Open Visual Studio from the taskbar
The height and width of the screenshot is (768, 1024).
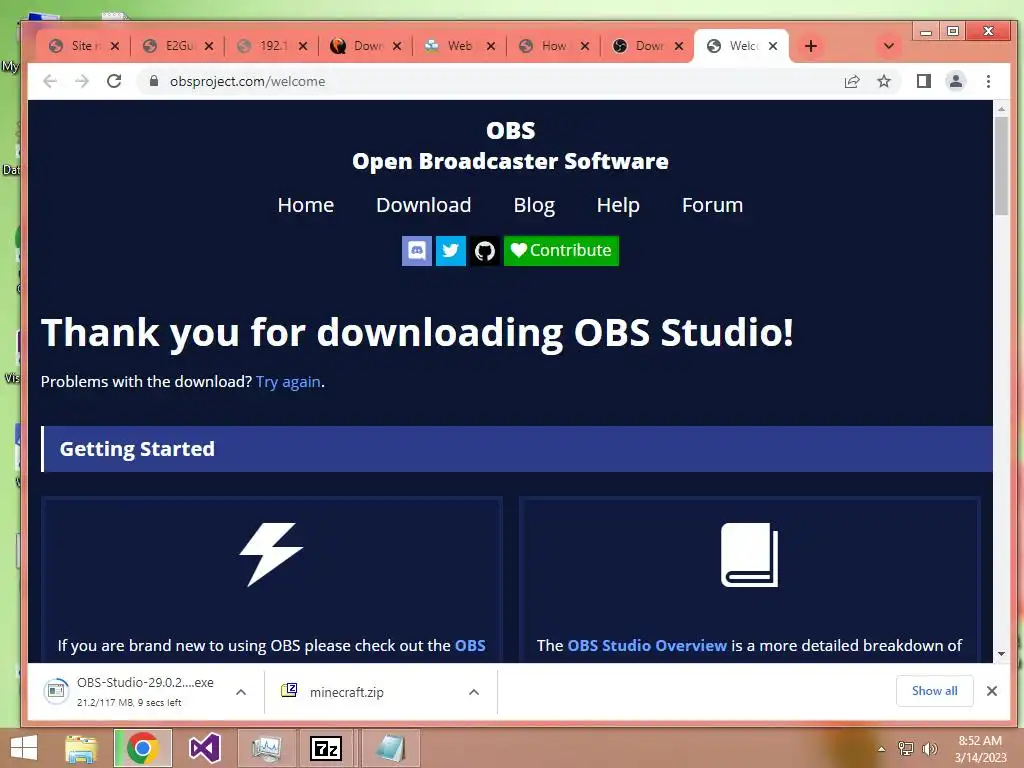(x=204, y=748)
